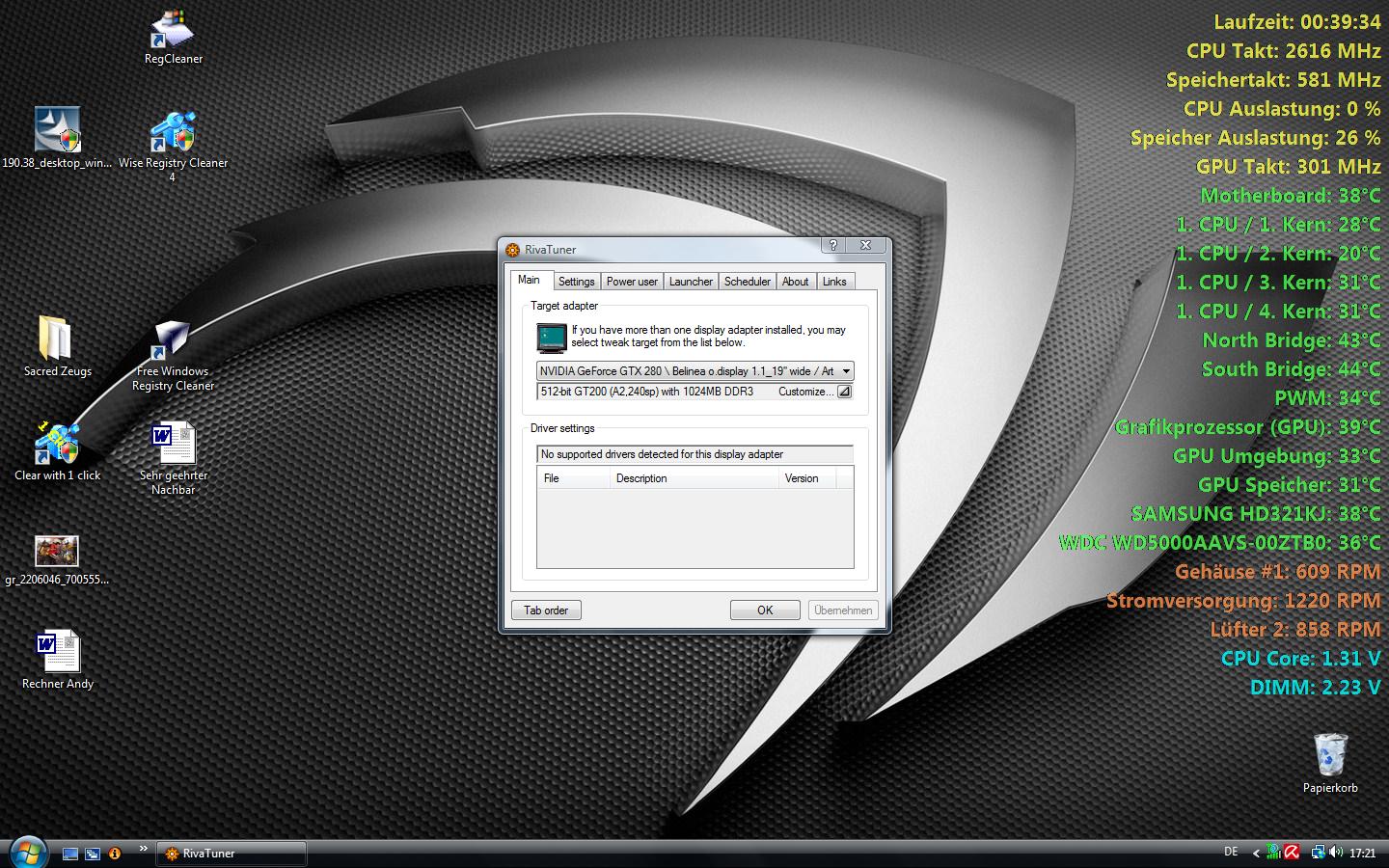Click the Übernehmen button
The image size is (1389, 868).
click(x=843, y=610)
